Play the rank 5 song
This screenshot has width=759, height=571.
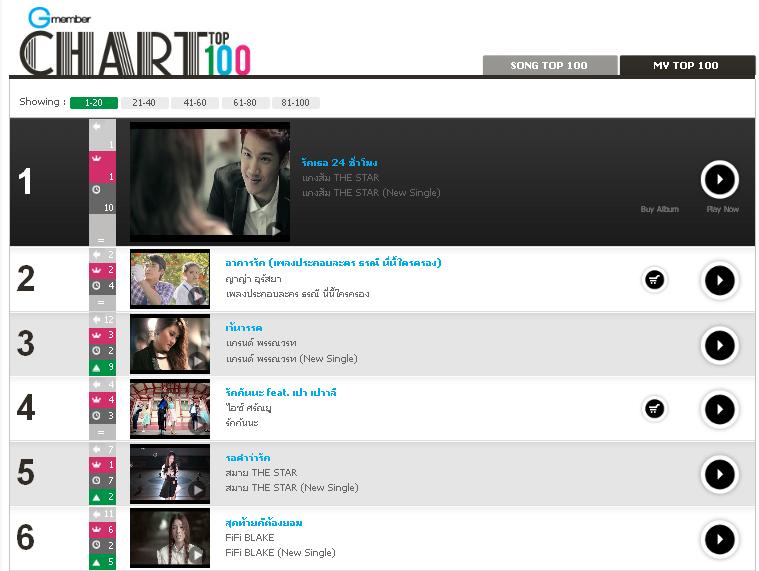click(x=719, y=475)
